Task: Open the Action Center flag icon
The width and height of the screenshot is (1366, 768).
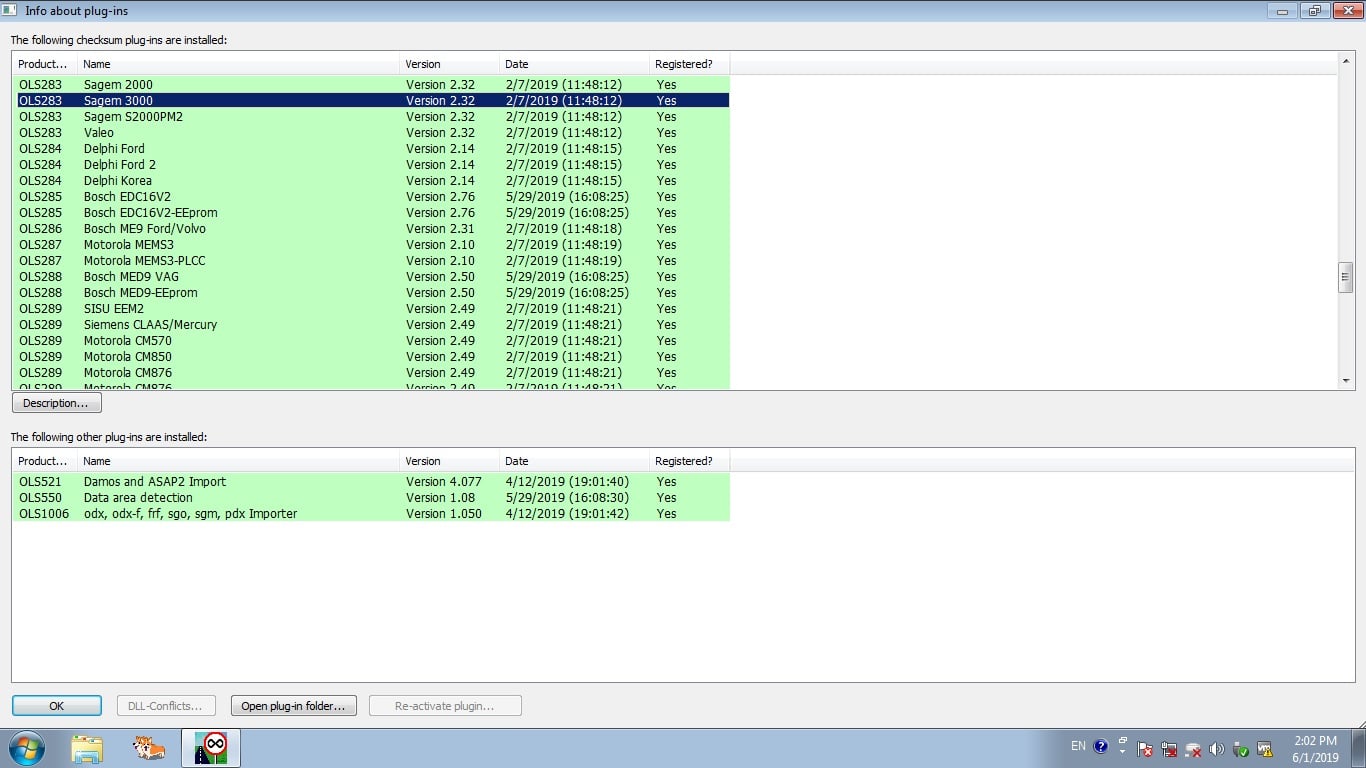Action: (1145, 749)
